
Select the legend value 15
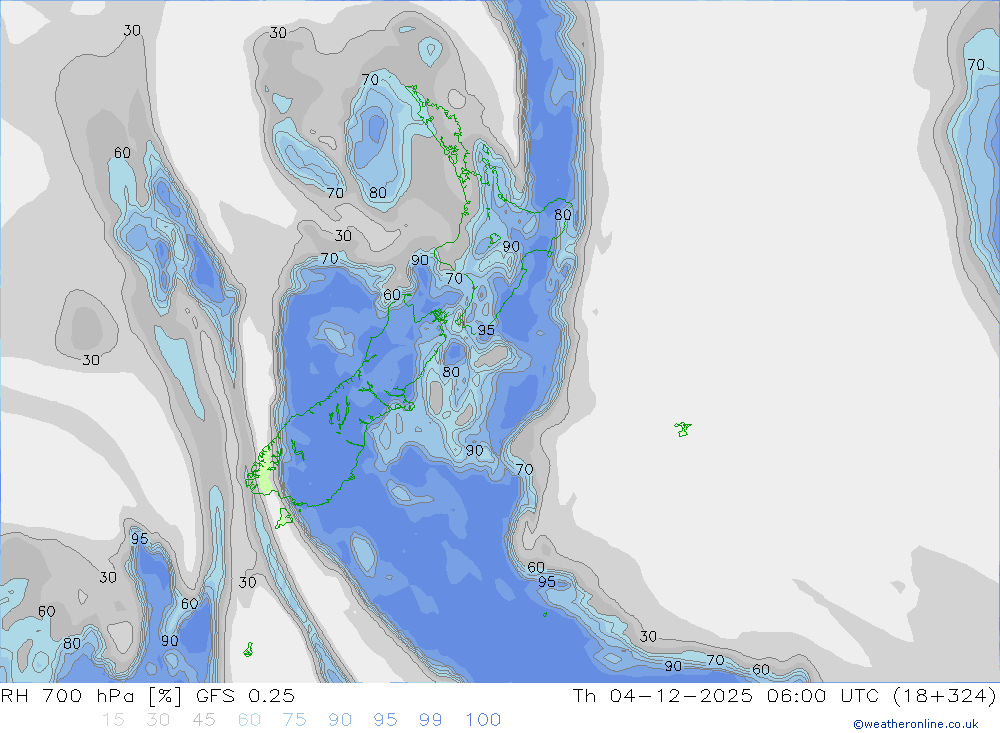tap(114, 720)
